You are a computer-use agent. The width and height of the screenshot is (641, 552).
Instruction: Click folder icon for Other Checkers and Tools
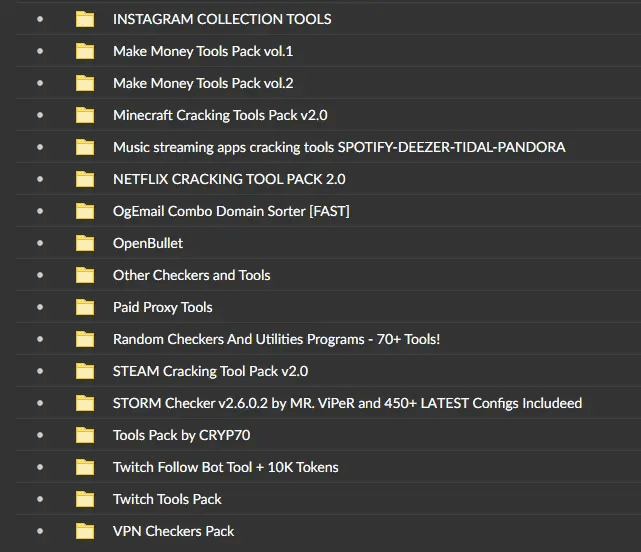pyautogui.click(x=85, y=275)
